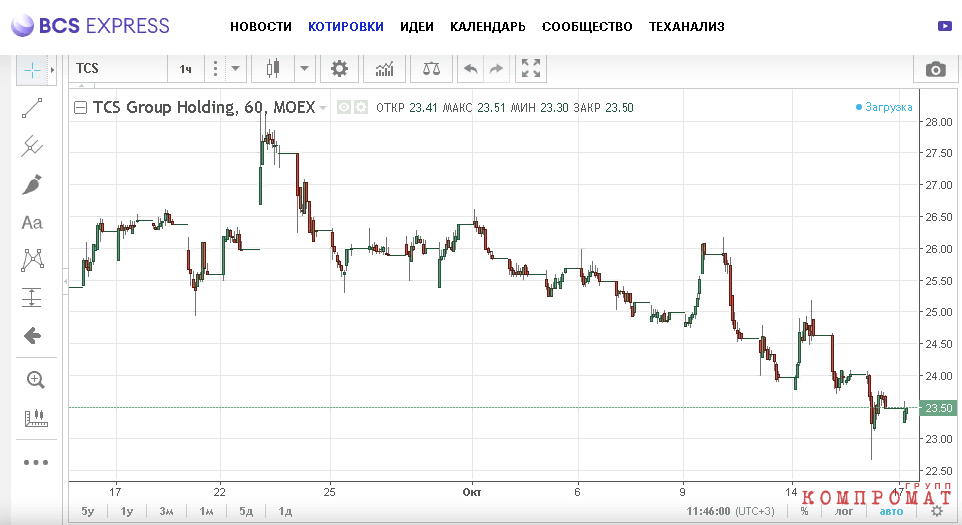962x525 pixels.
Task: Expand the timeframe dropdown arrow
Action: click(236, 69)
